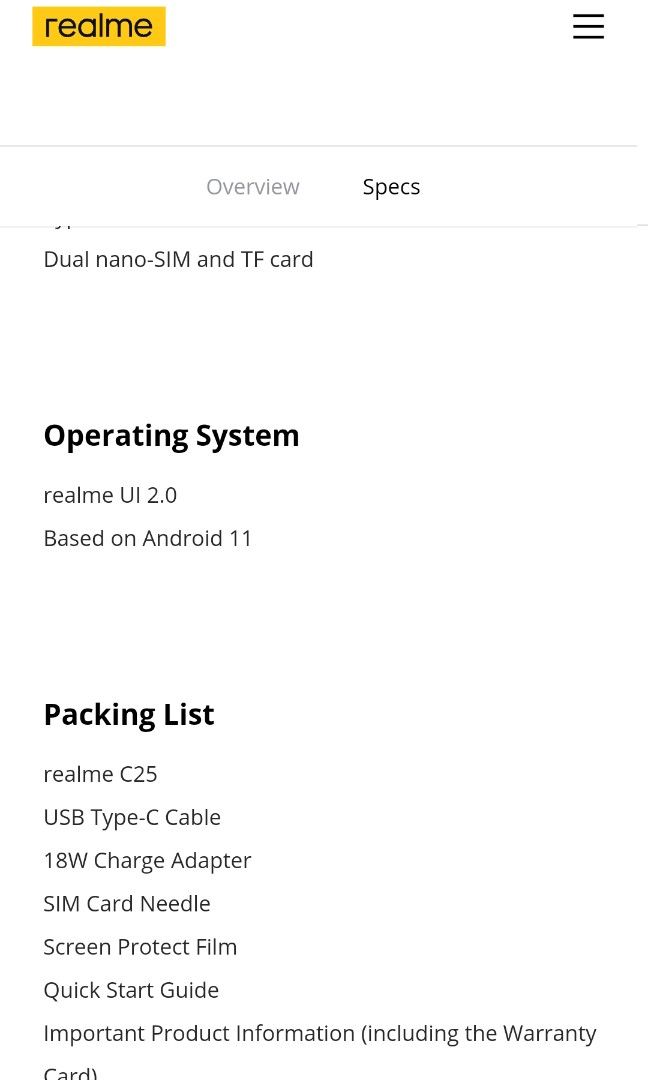The image size is (648, 1080).
Task: Click USB Type-C Cable entry
Action: click(x=132, y=817)
